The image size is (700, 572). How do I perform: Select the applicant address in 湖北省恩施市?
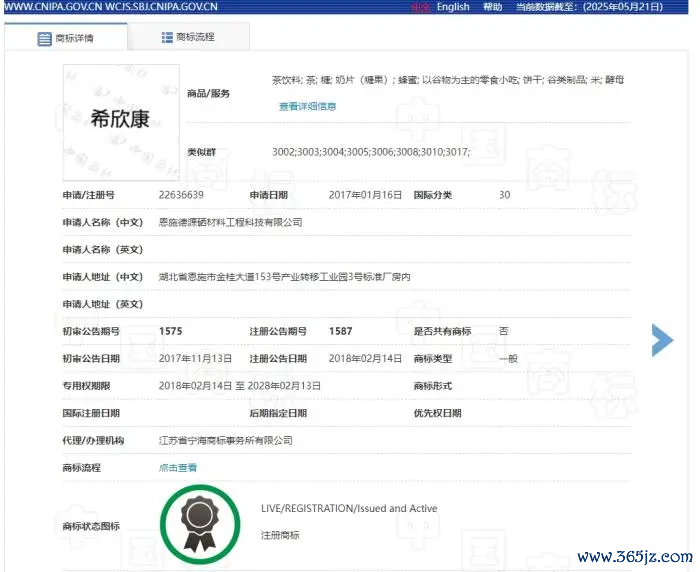[x=284, y=277]
